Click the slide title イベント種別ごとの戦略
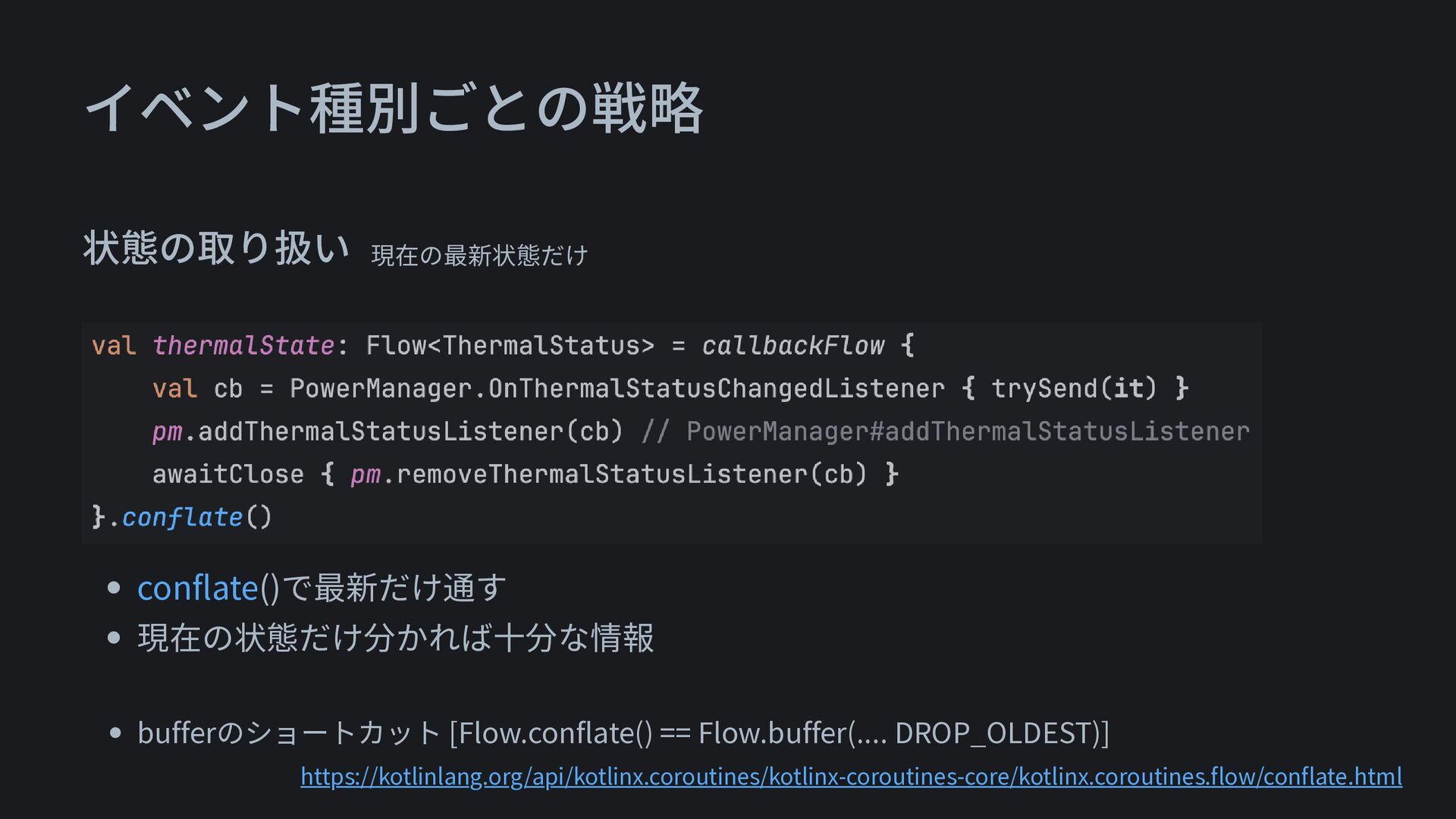Image resolution: width=1456 pixels, height=819 pixels. (394, 109)
